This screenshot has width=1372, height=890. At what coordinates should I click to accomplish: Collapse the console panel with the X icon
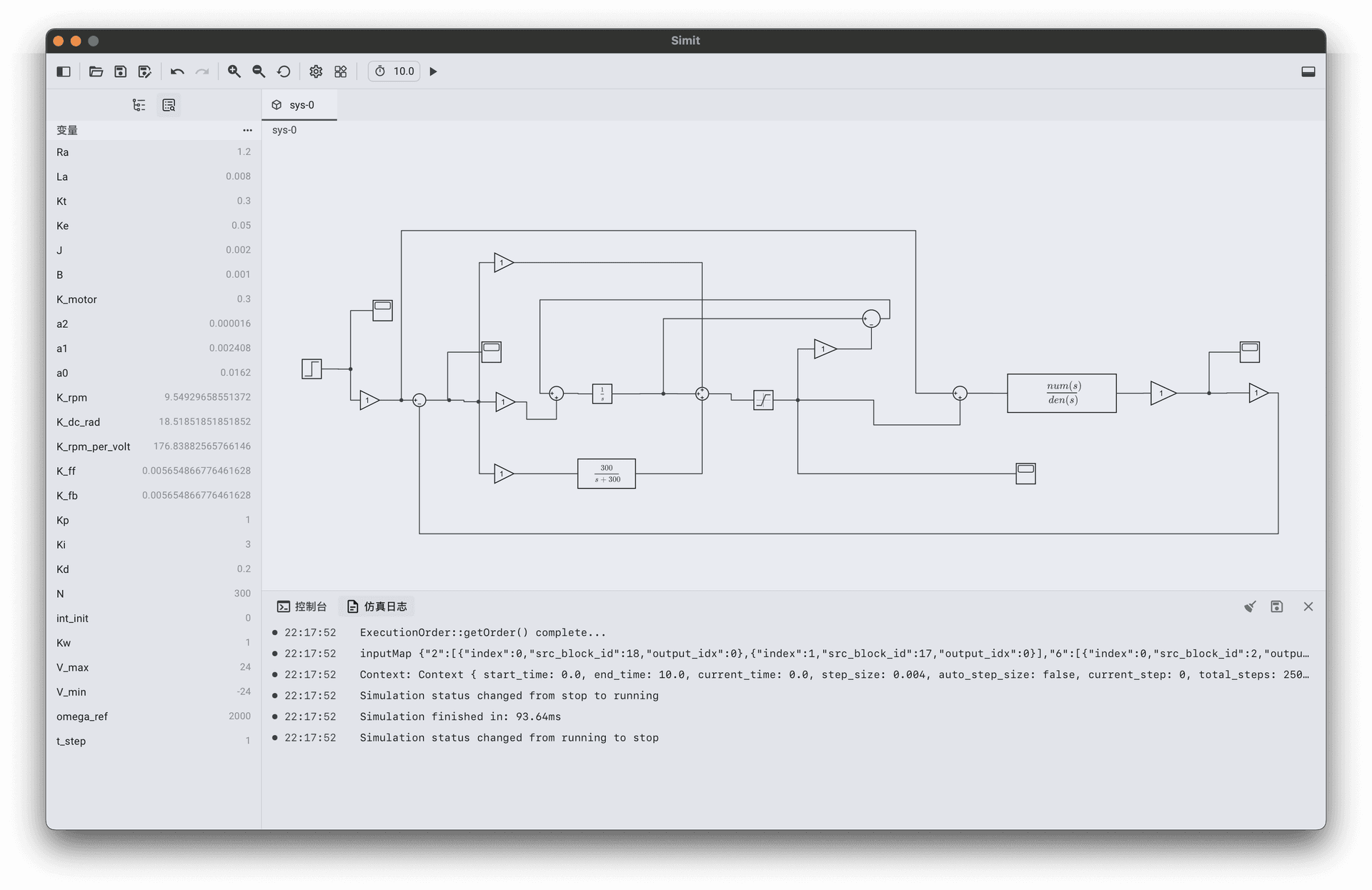point(1308,606)
